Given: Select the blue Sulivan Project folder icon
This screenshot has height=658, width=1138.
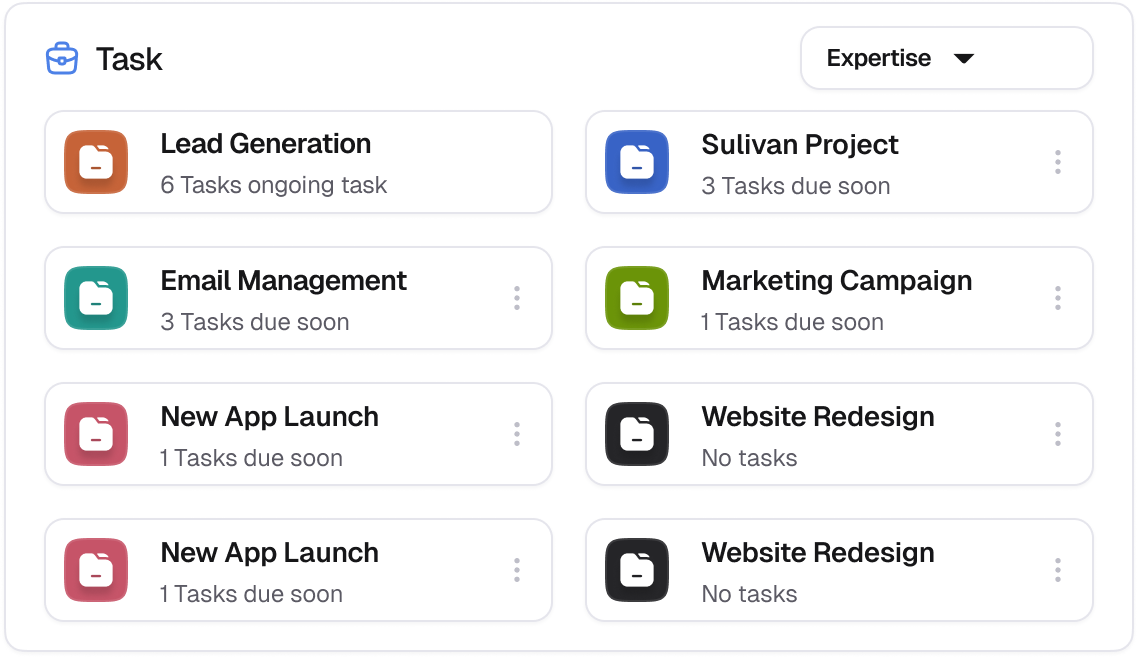Looking at the screenshot, I should (637, 162).
